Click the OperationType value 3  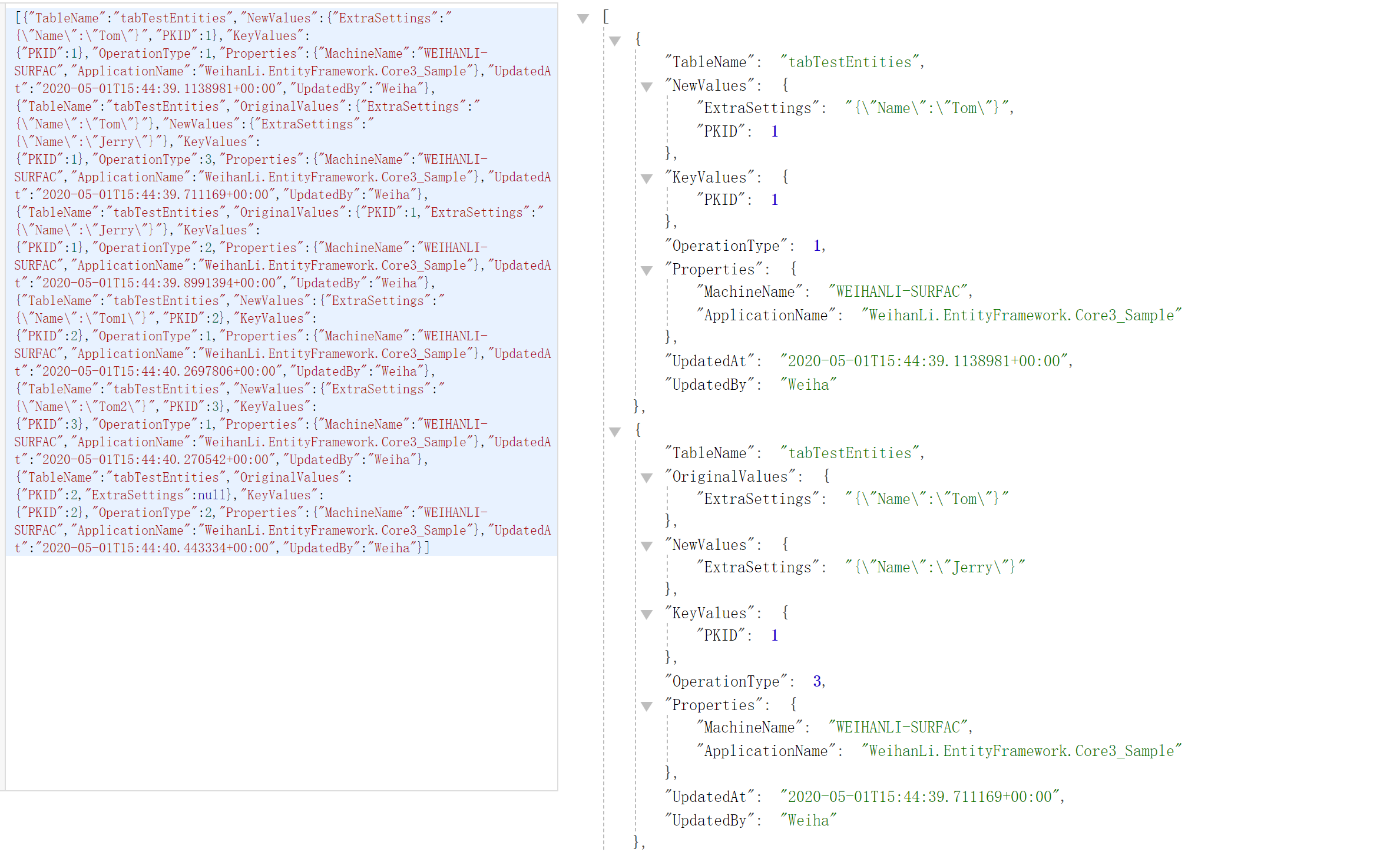(x=817, y=681)
